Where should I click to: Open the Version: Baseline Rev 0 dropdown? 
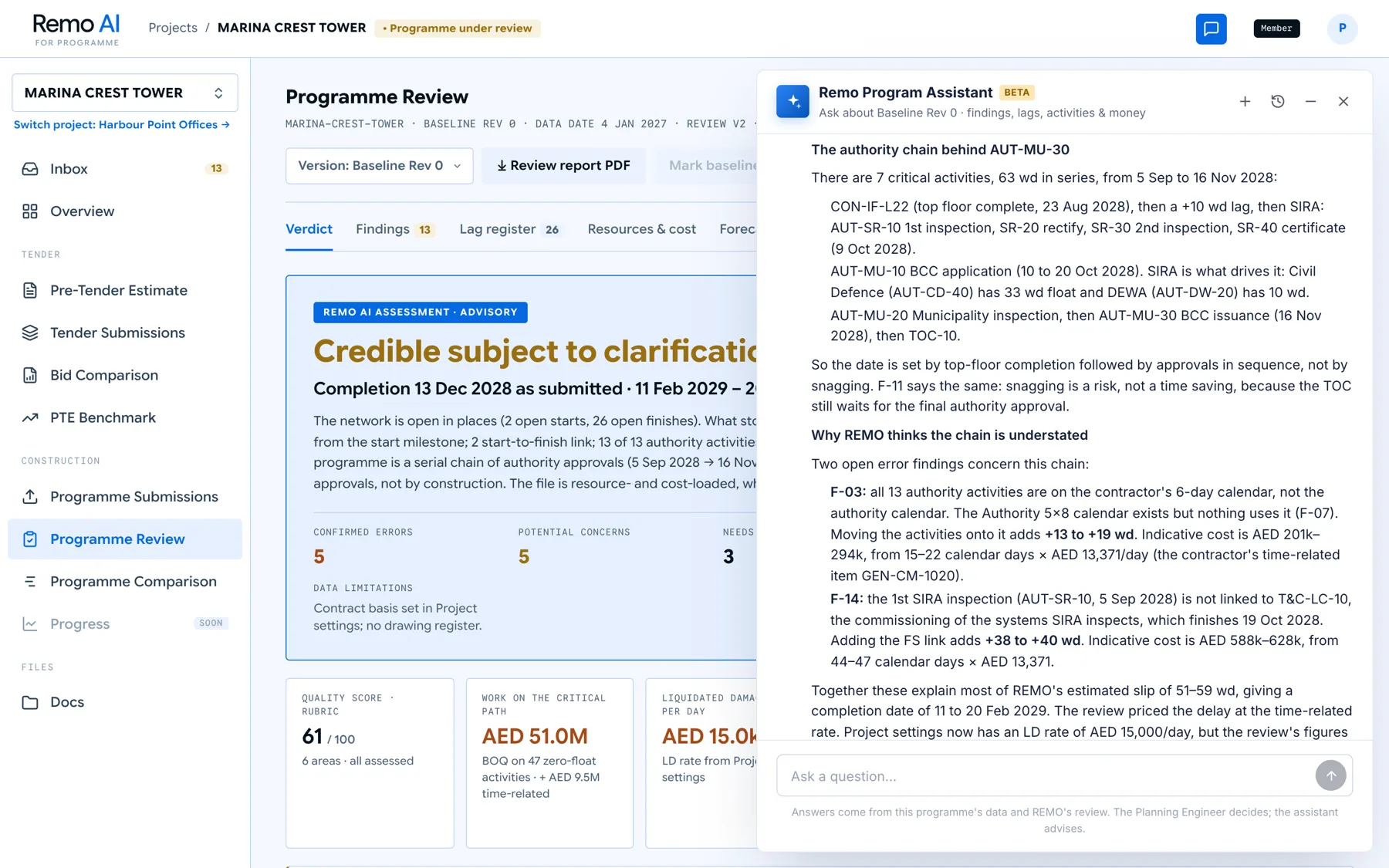click(380, 166)
